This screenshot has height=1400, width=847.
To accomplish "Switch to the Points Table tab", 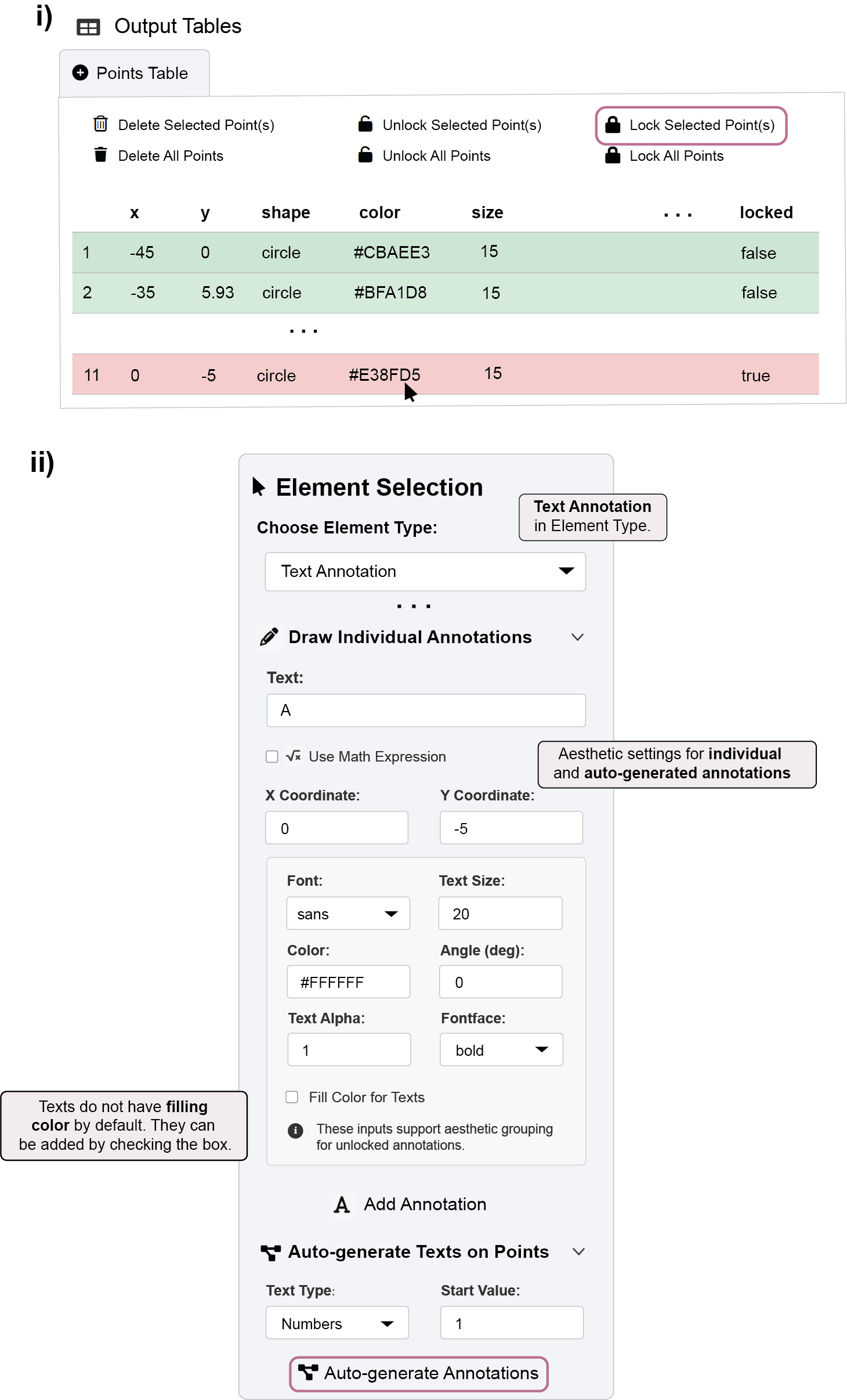I will tap(135, 73).
